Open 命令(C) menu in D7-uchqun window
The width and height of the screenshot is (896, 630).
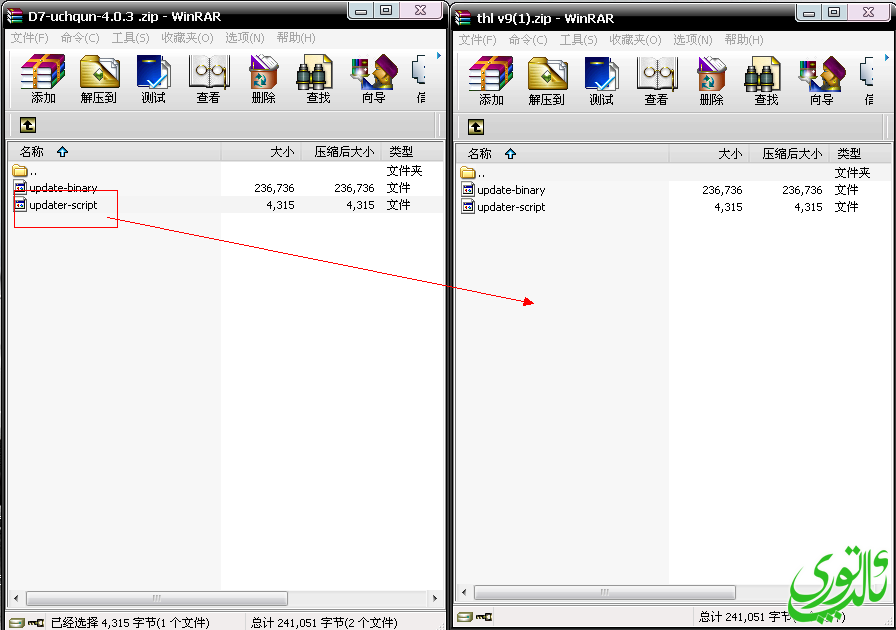click(80, 38)
